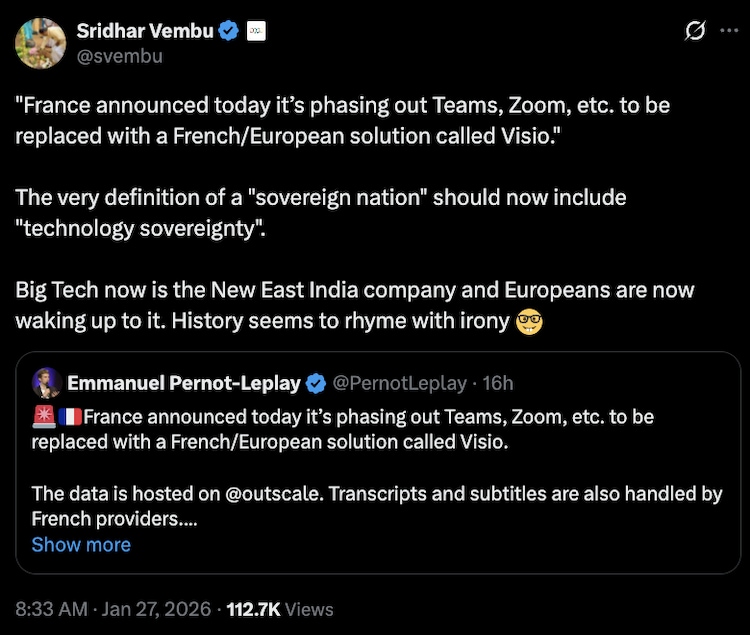
Task: Visit the @svembu handle
Action: click(119, 56)
